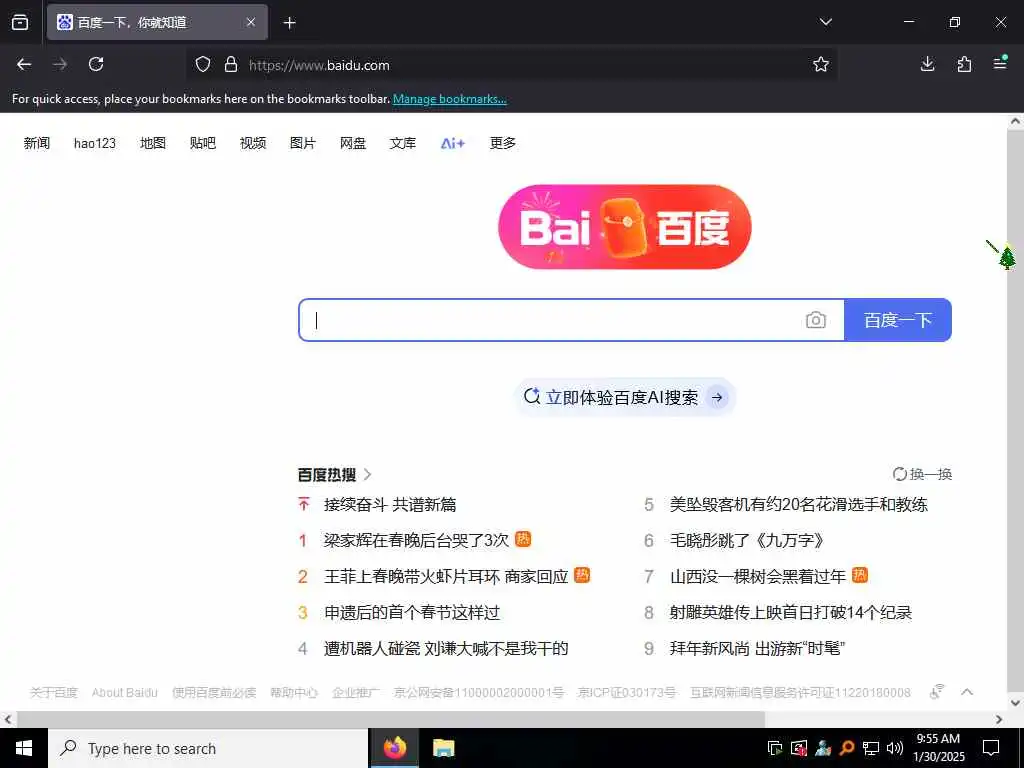Open the 贴吧 navigation link

coord(202,143)
